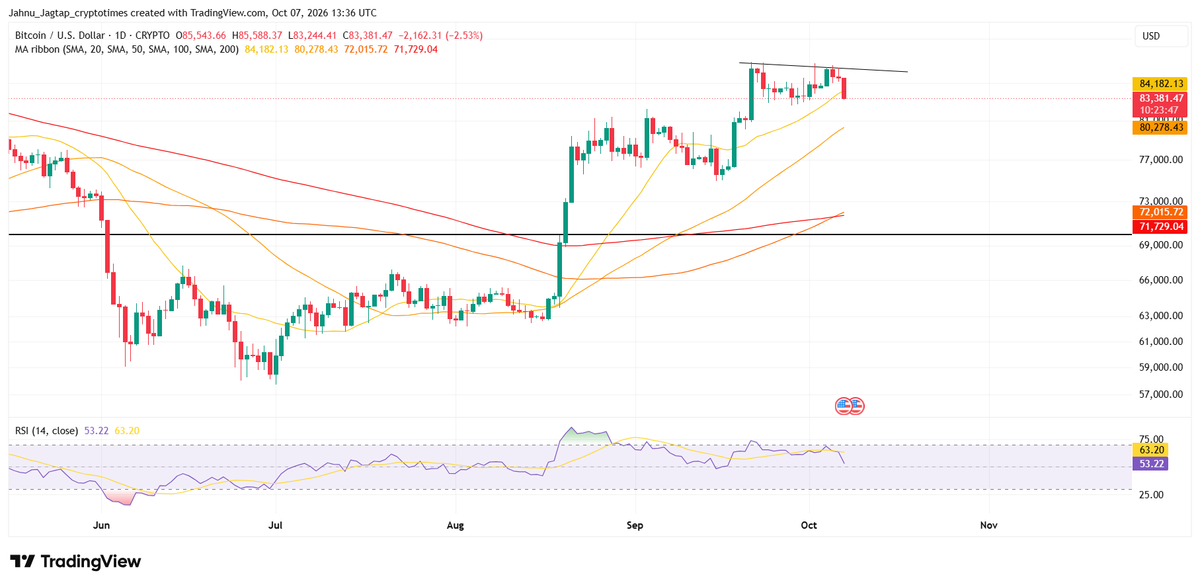Click the Jun label on the time axis
This screenshot has height=586, width=1200.
tap(100, 524)
